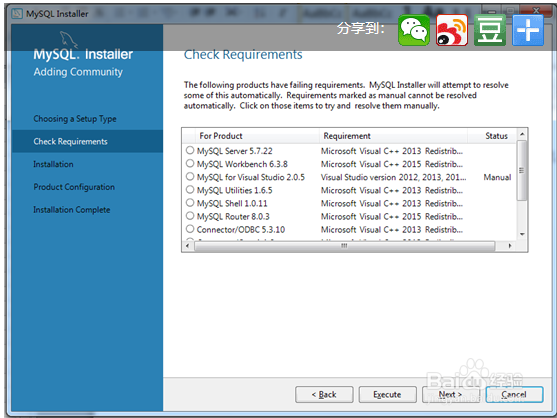Click the Cancel button
This screenshot has height=418, width=557.
tap(514, 395)
